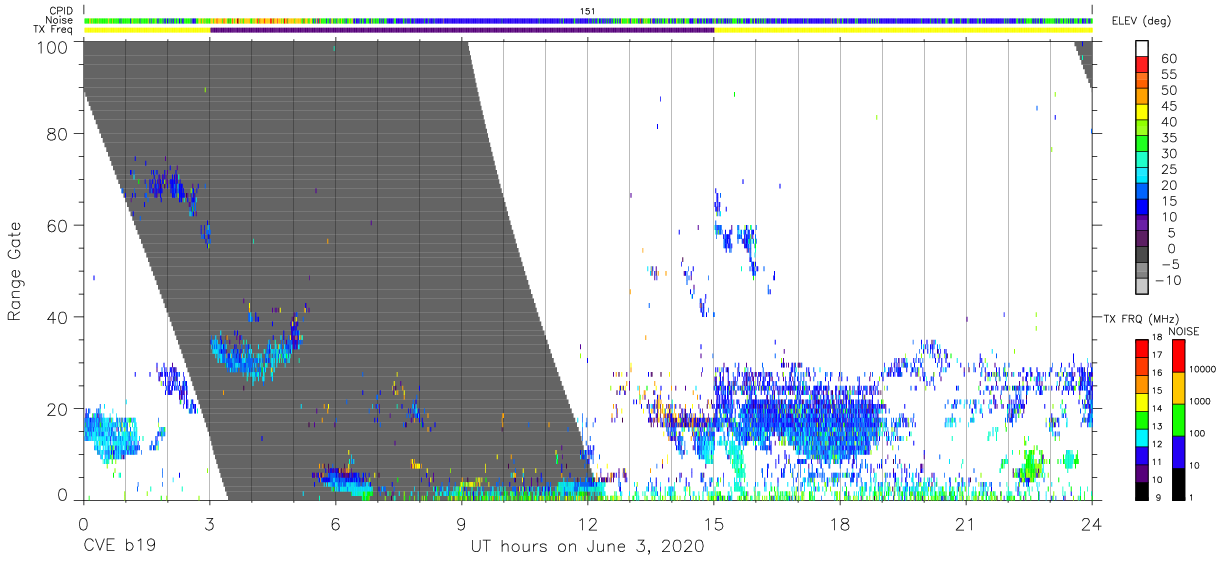Click the 'UT hours on June 3, 2020' label

coord(588,547)
